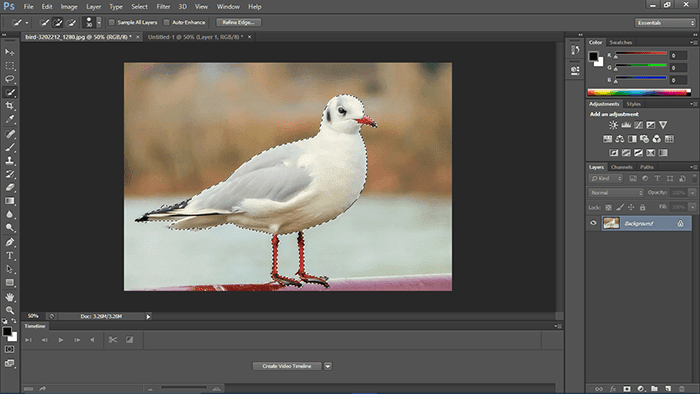Click the Refine Edge button
This screenshot has height=394, width=700.
239,22
